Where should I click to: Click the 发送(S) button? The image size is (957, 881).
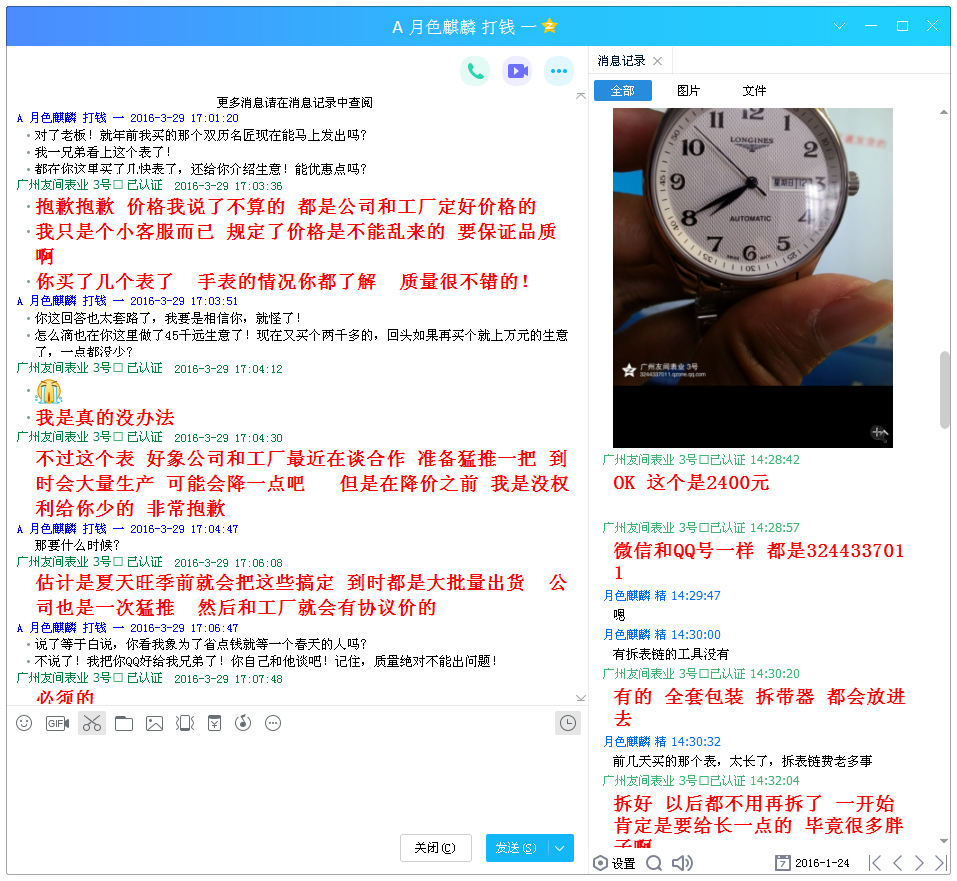516,849
